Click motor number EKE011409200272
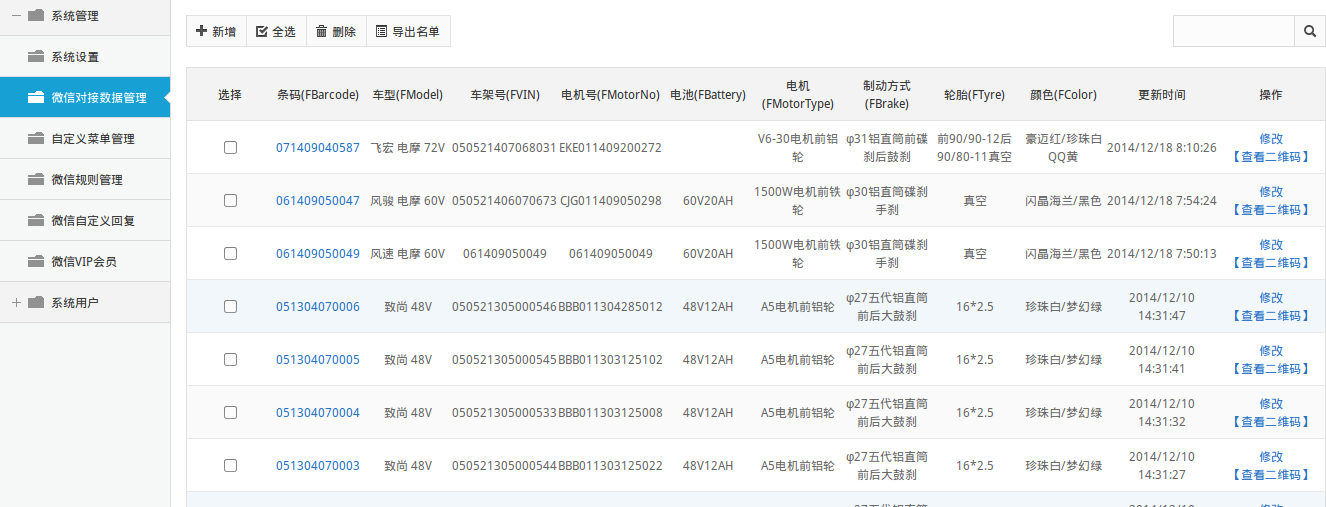The height and width of the screenshot is (507, 1326). click(610, 148)
